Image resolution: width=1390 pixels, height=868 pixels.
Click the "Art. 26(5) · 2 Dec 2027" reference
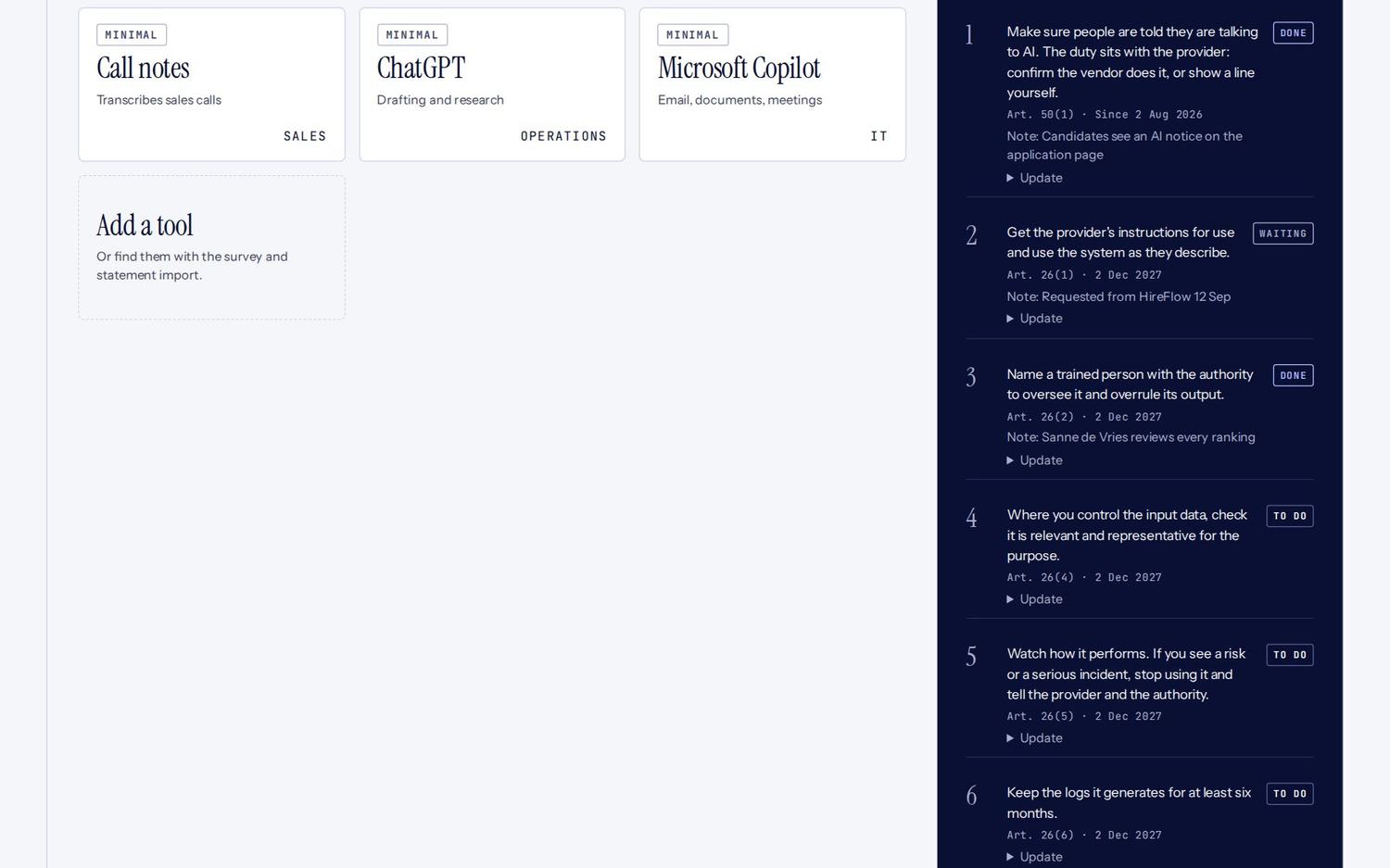tap(1084, 716)
